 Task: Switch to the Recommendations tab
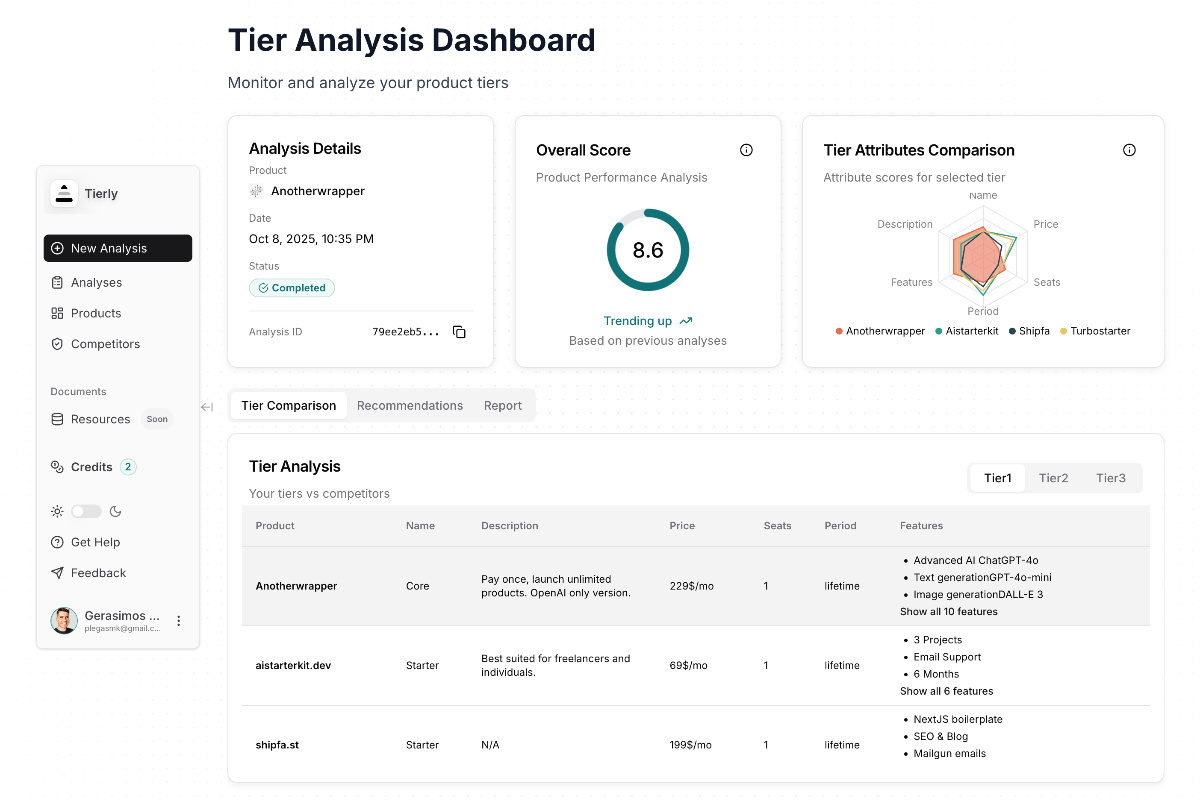coord(410,405)
